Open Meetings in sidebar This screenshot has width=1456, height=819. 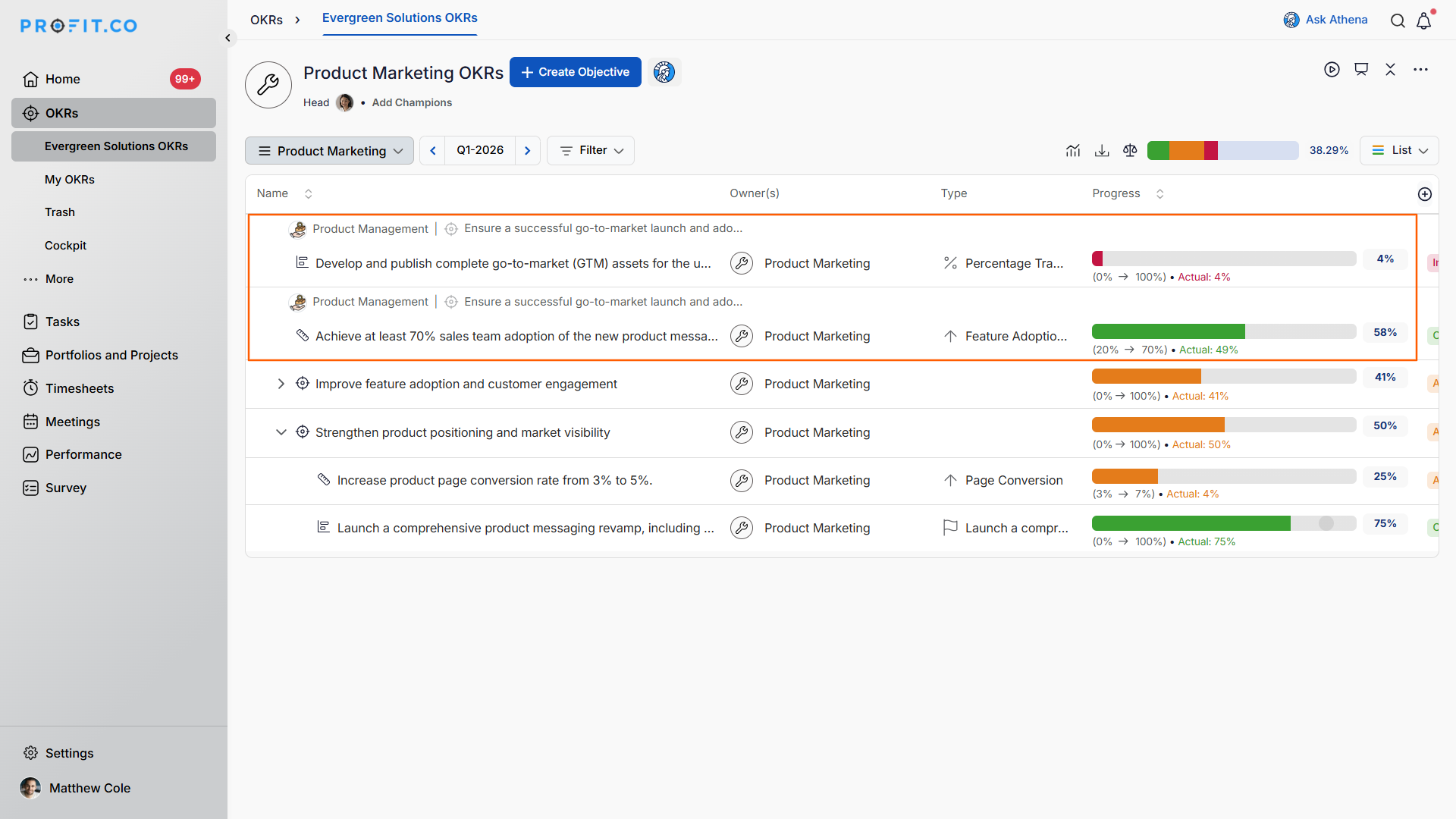pyautogui.click(x=61, y=422)
